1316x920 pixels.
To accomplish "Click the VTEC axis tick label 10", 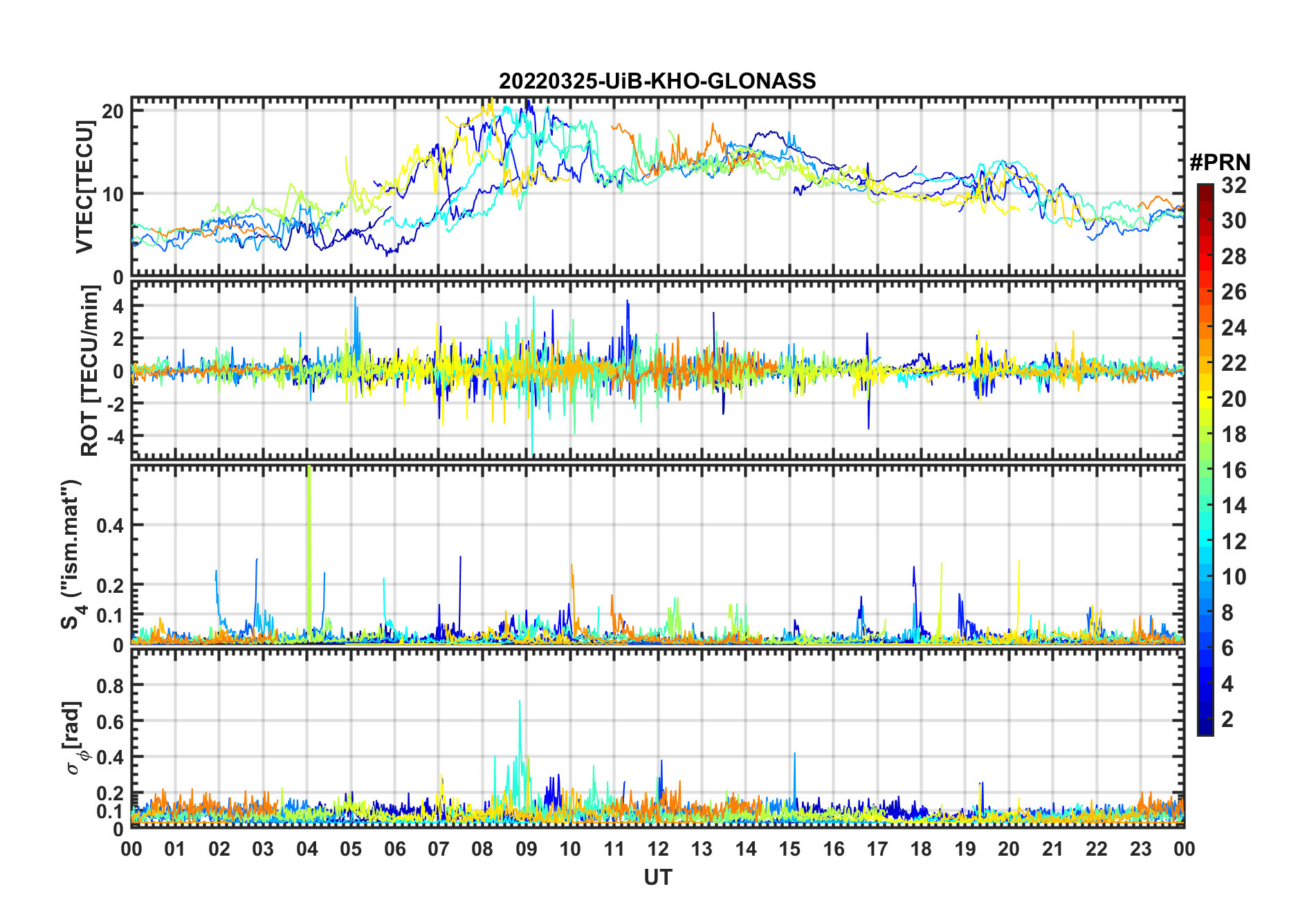I will click(x=113, y=194).
